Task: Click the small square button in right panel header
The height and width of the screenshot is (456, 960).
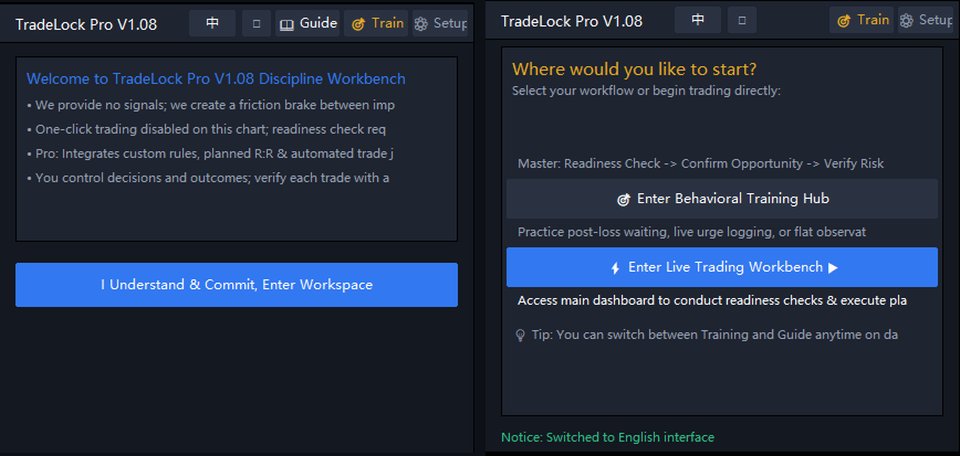Action: pyautogui.click(x=742, y=20)
